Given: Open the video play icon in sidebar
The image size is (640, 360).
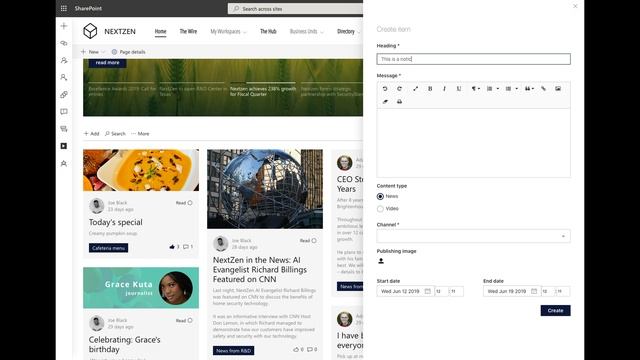Looking at the screenshot, I should tap(64, 146).
